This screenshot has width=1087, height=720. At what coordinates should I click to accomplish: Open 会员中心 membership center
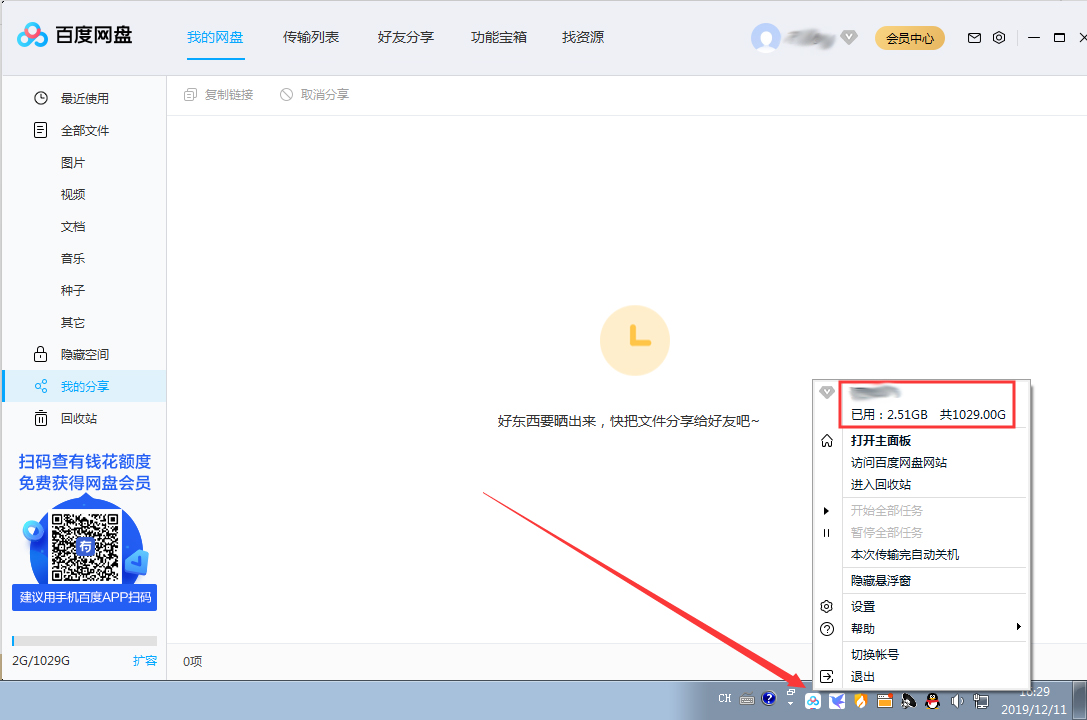[909, 37]
